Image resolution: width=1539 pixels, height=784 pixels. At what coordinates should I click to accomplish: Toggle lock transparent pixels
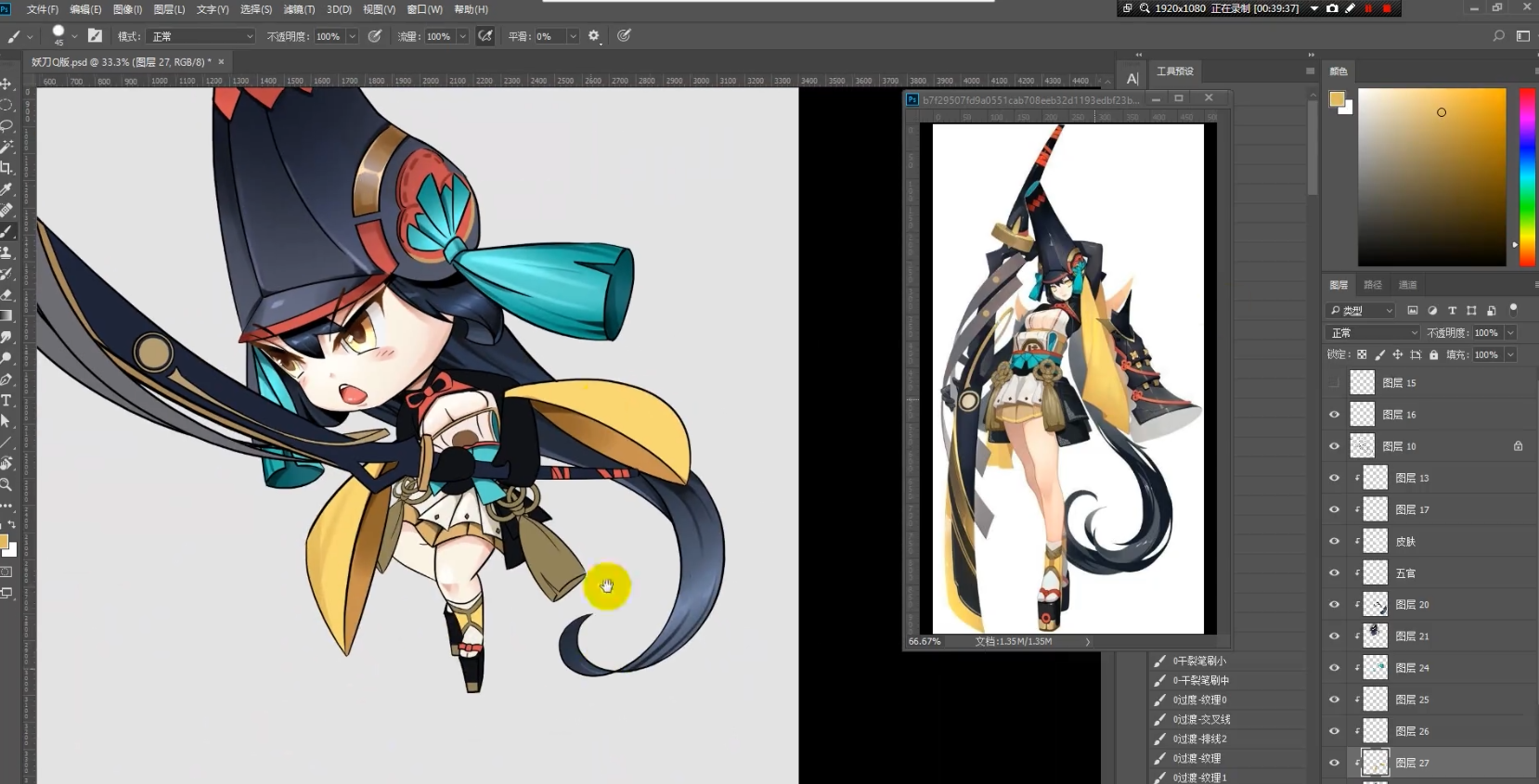(x=1362, y=354)
